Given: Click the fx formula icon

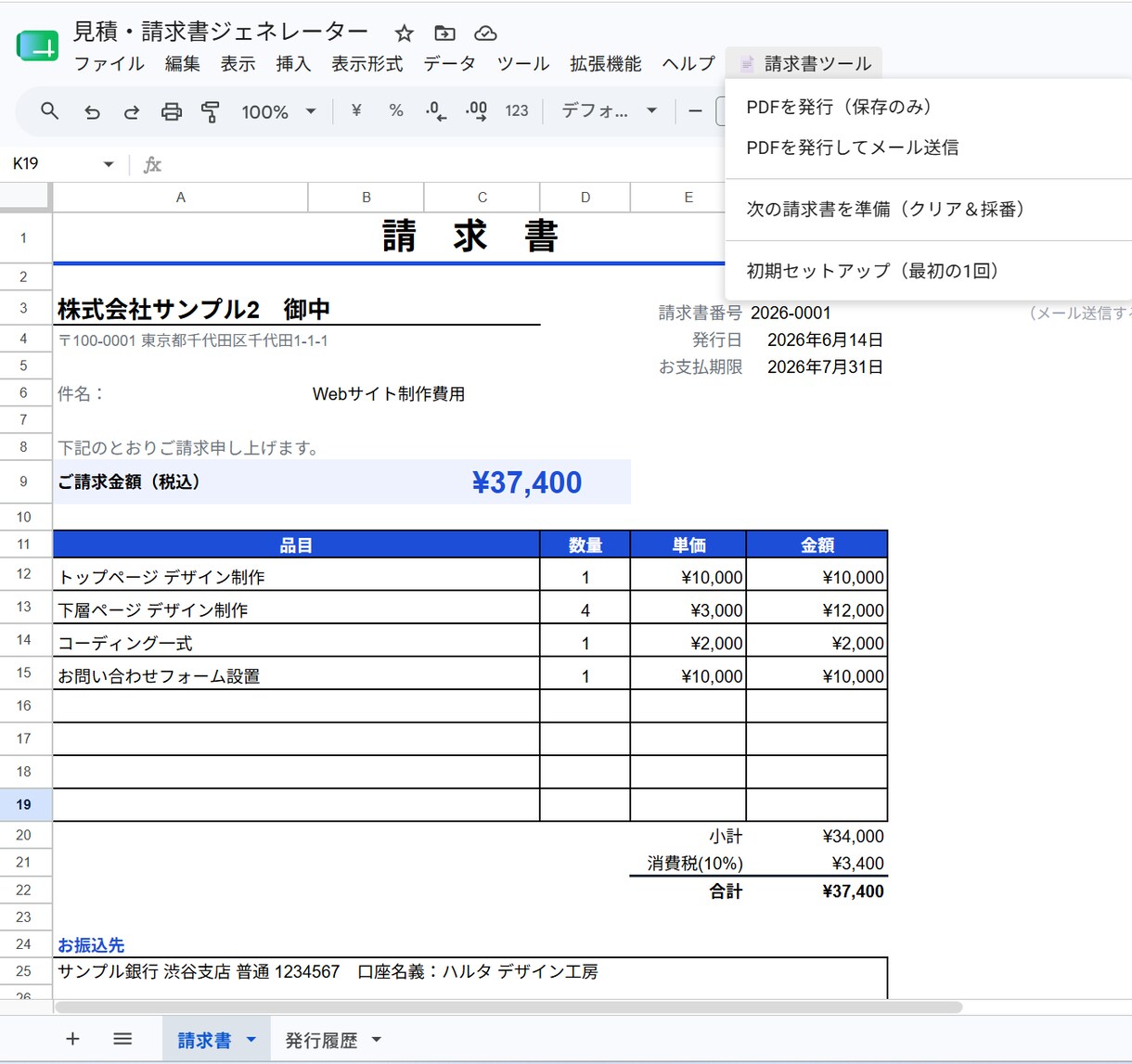Looking at the screenshot, I should [152, 164].
